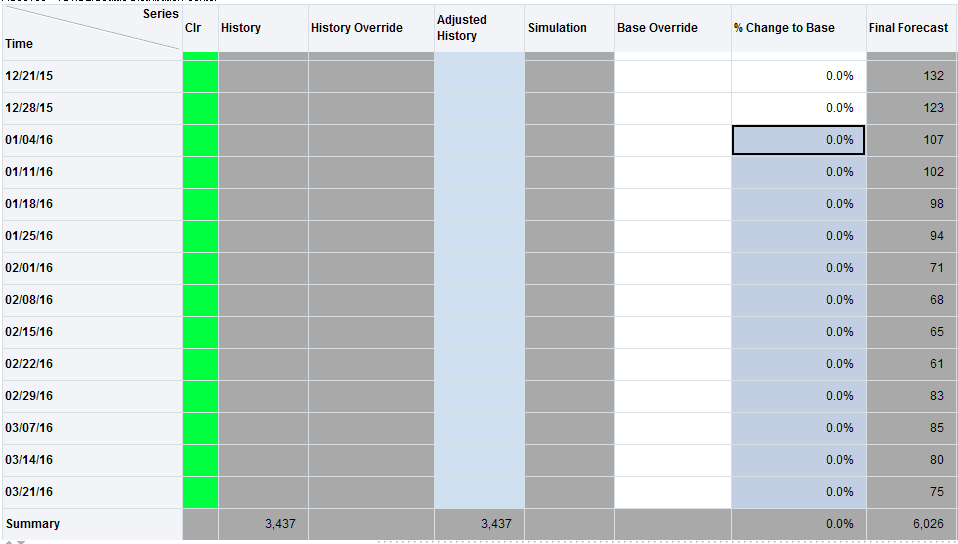
Task: Click the History Override column header
Action: coord(371,28)
